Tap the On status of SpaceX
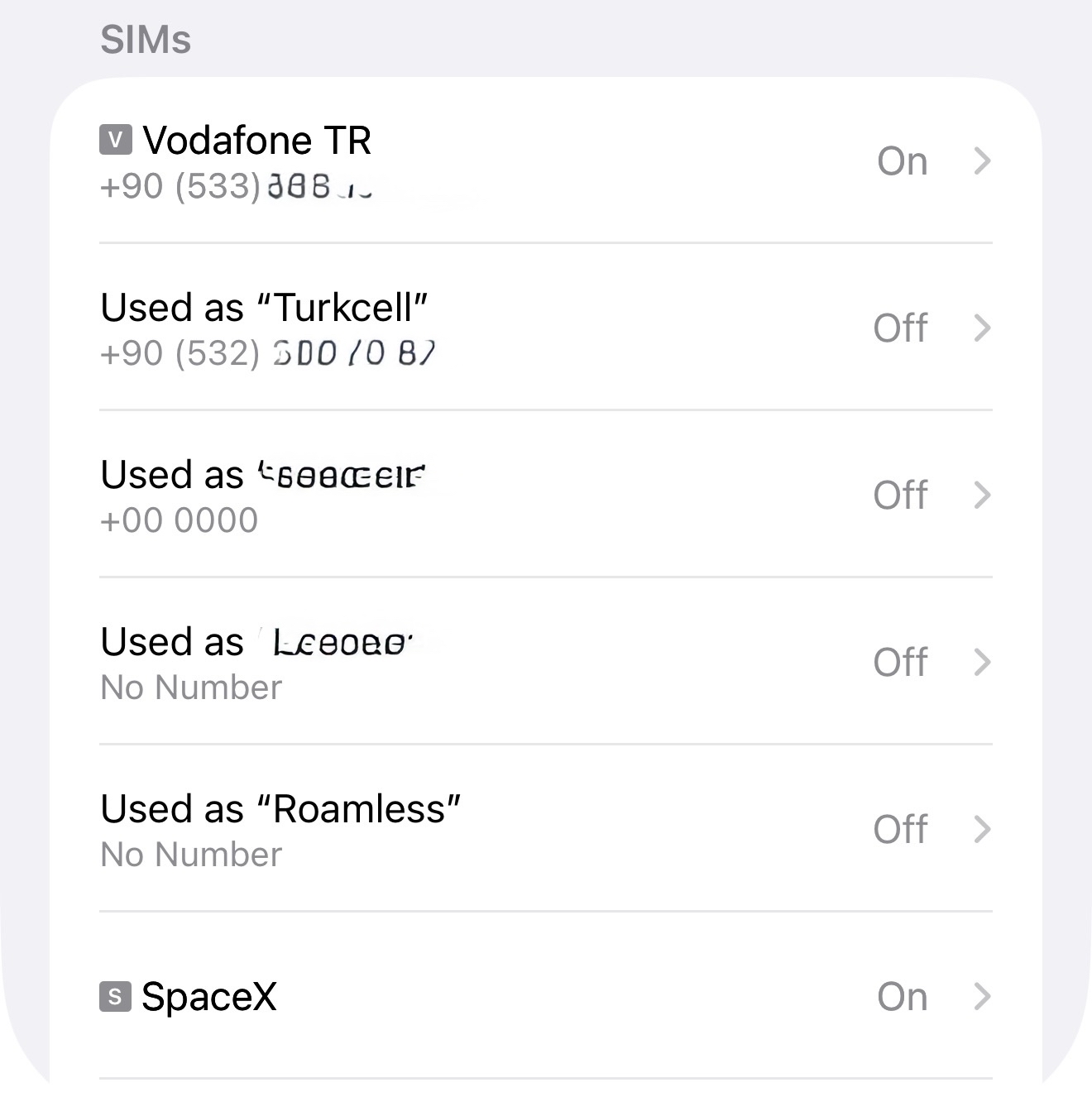Screen dimensions: 1092x1097 pos(903,997)
